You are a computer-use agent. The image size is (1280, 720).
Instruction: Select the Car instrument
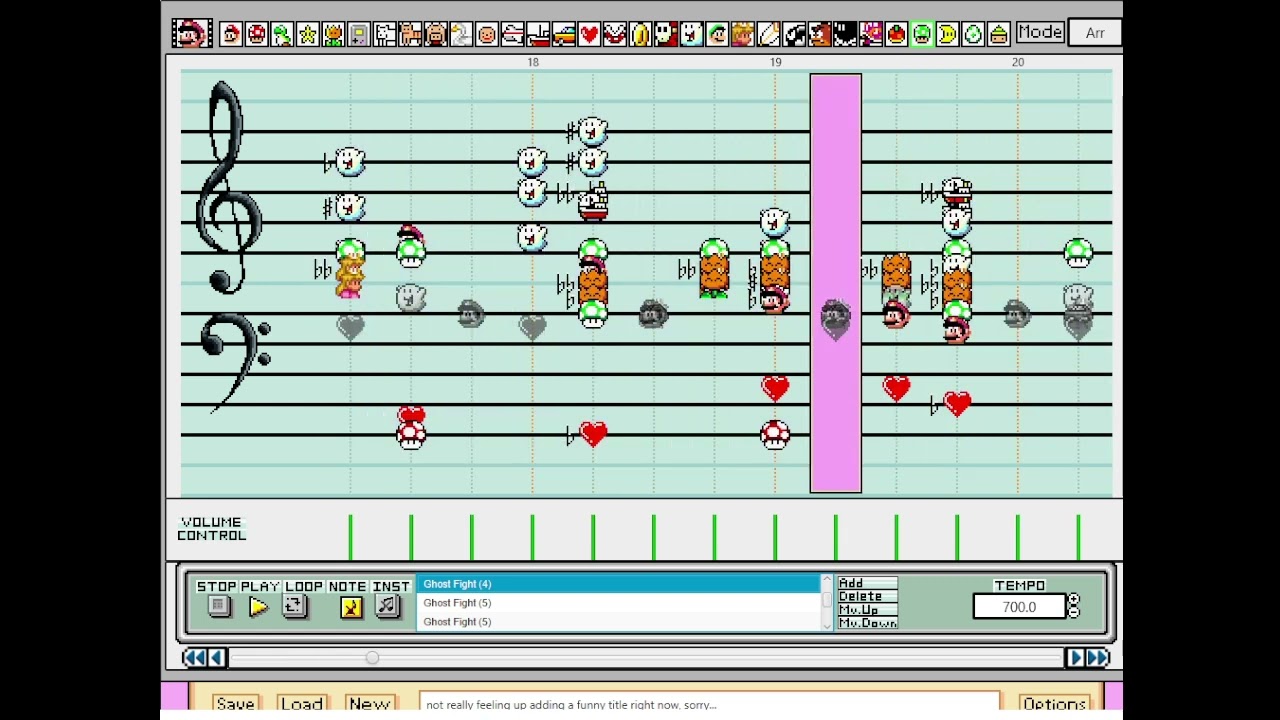[564, 35]
